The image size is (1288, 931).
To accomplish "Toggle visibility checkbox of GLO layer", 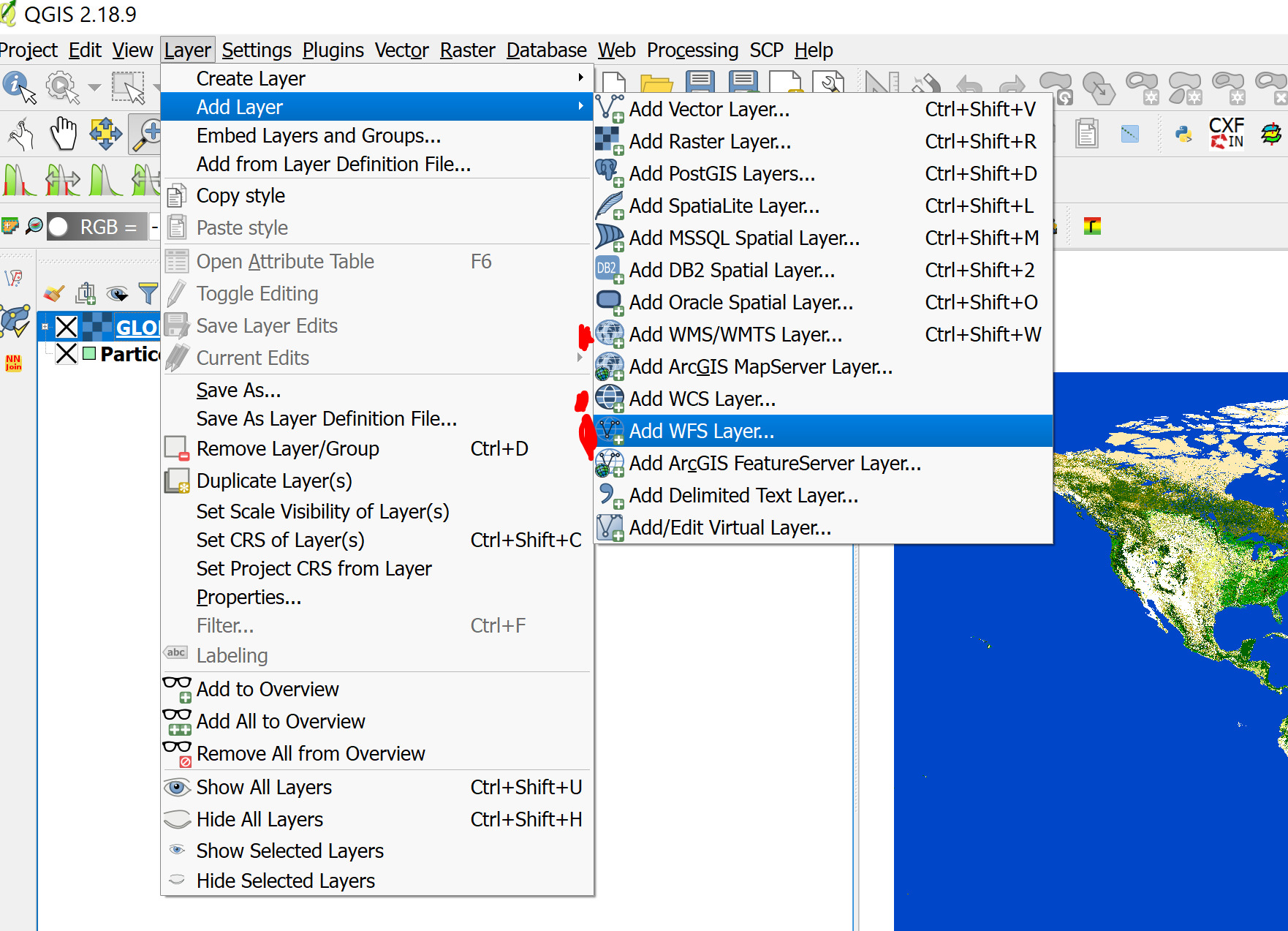I will (x=67, y=327).
